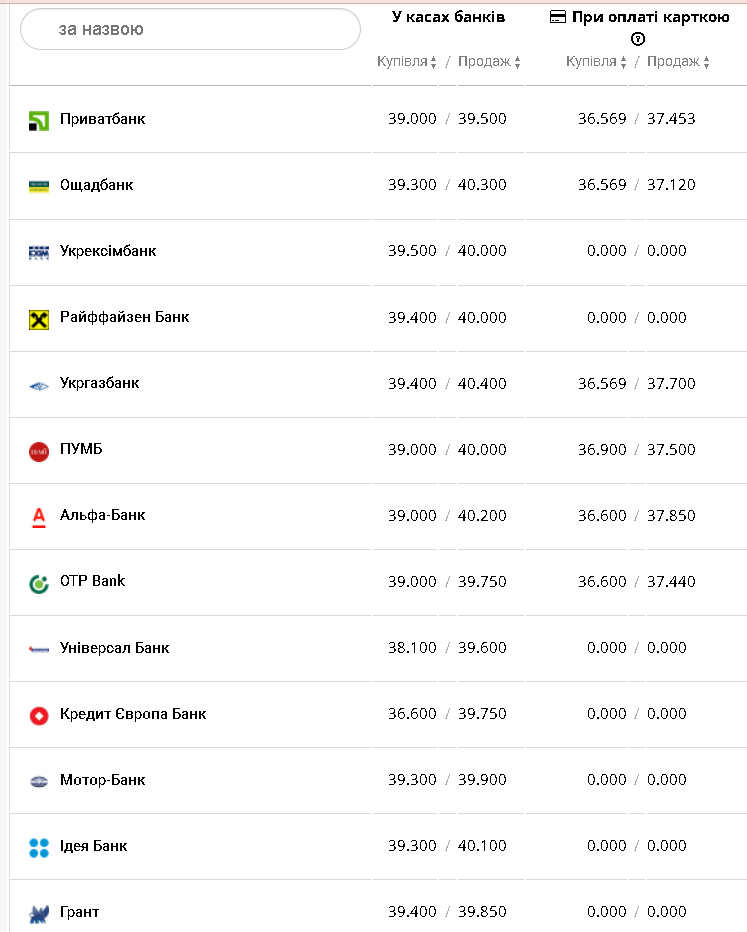
Task: Open the Укрексімбанк bank link
Action: pyautogui.click(x=108, y=251)
